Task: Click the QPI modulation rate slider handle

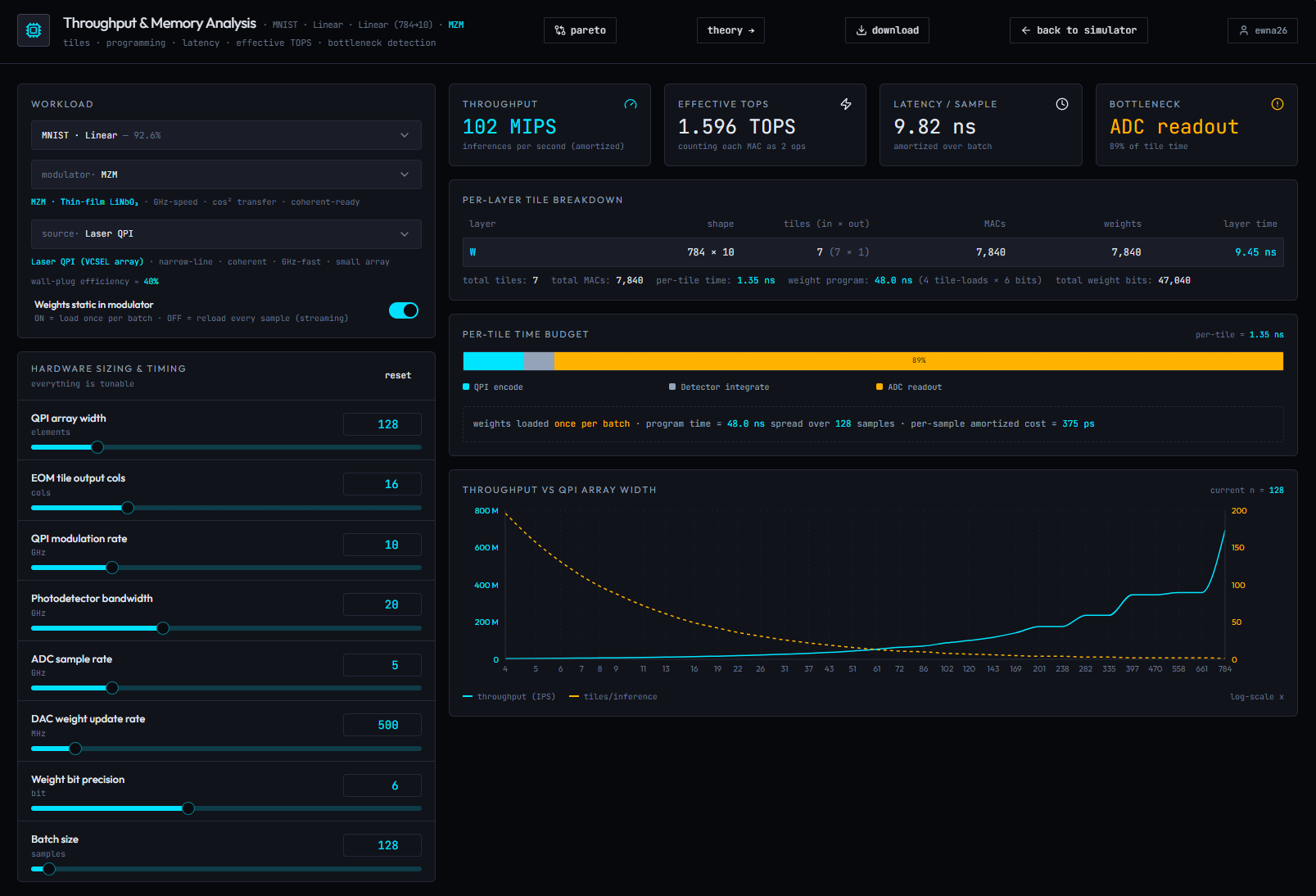Action: point(112,568)
